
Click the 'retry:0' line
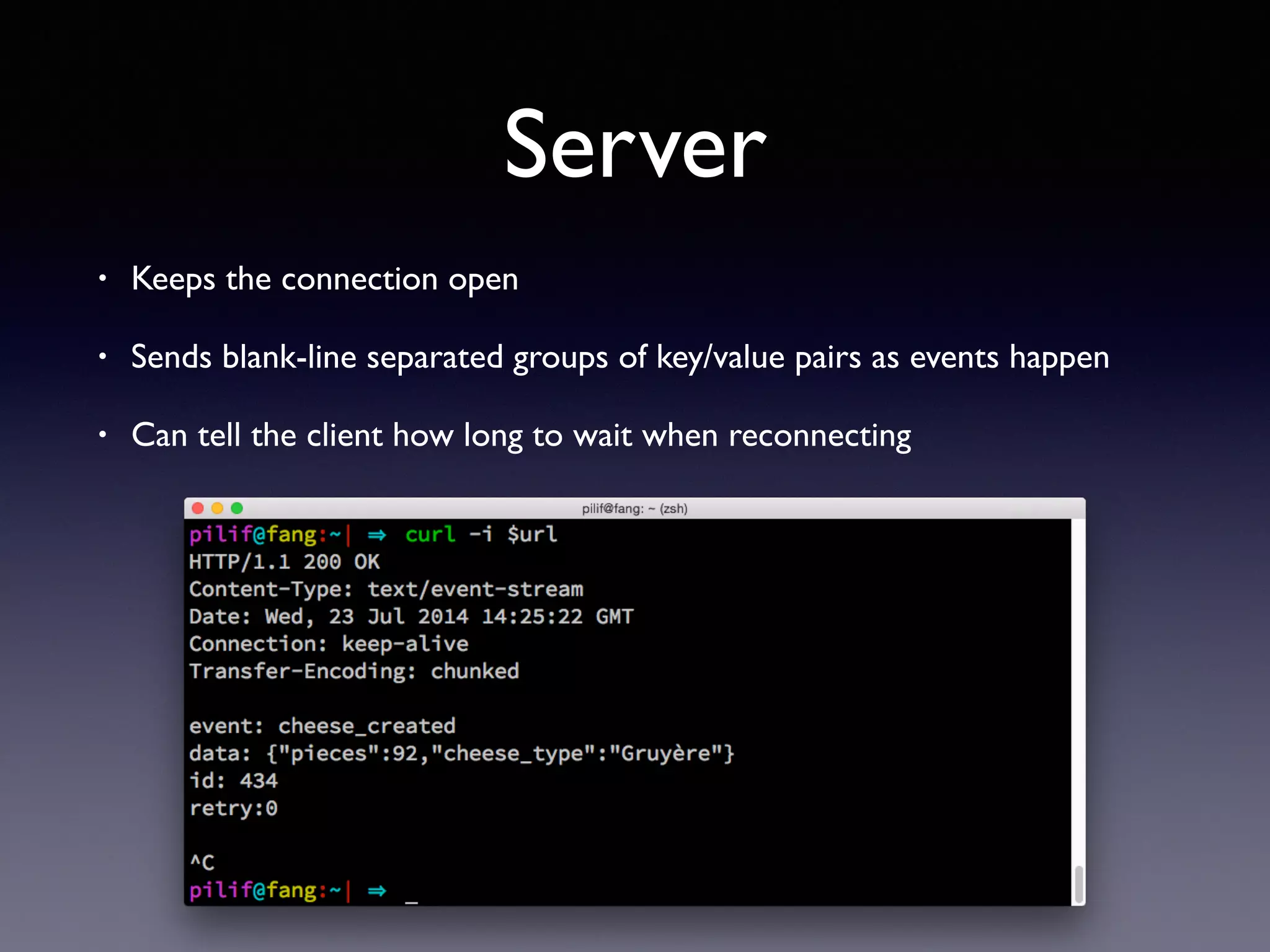click(233, 808)
